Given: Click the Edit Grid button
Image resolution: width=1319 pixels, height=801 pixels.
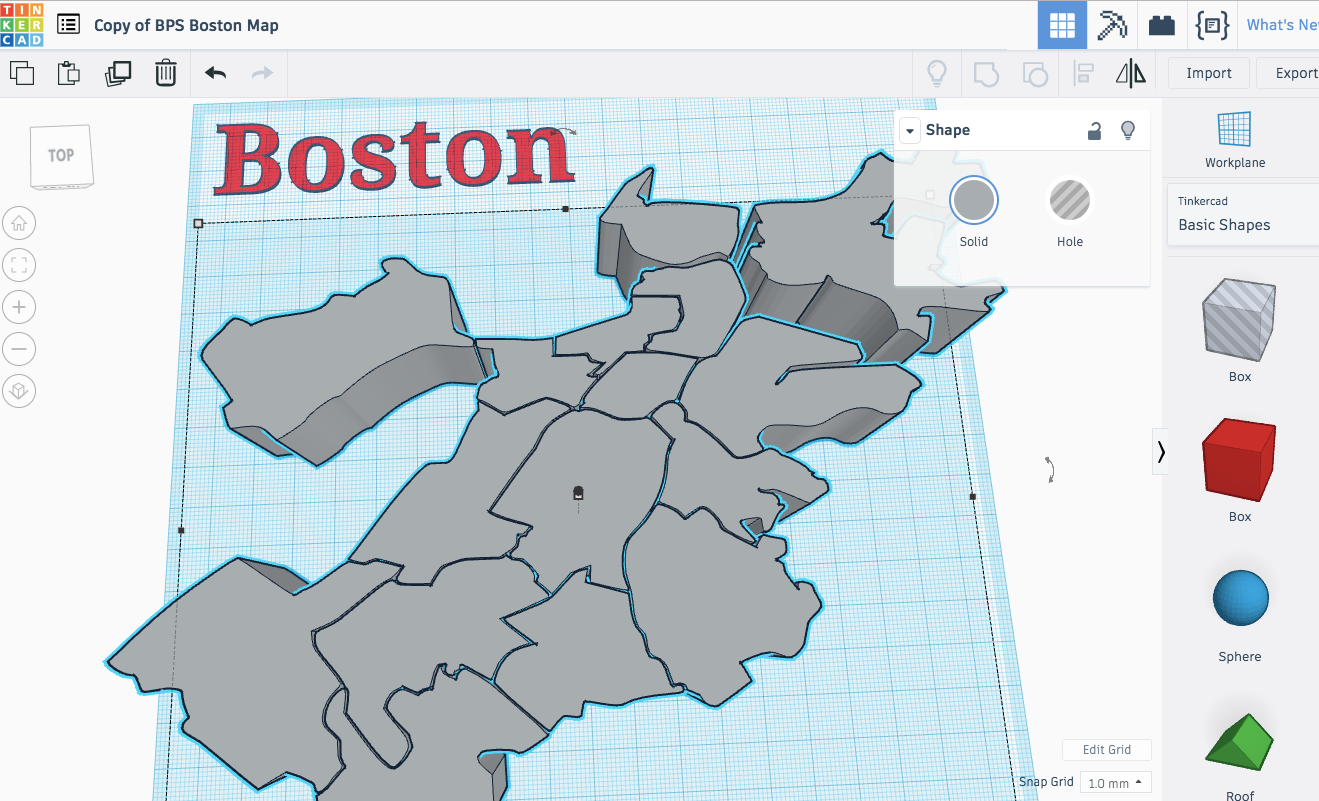Looking at the screenshot, I should [x=1106, y=749].
